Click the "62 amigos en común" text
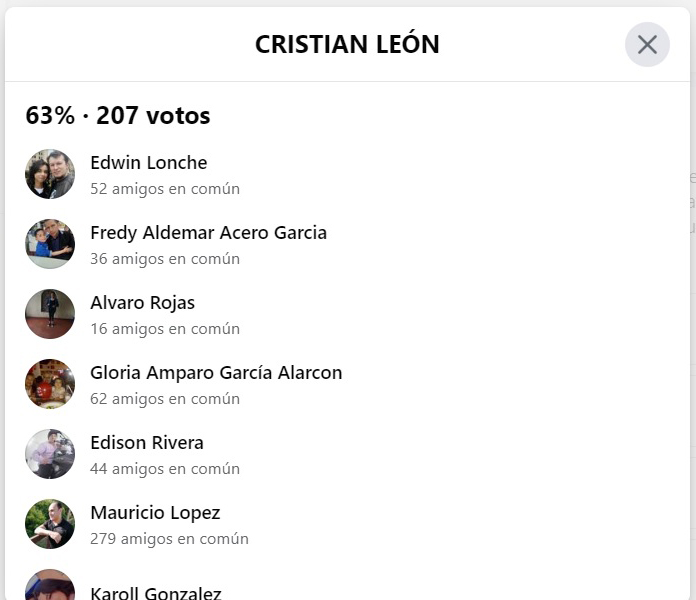The height and width of the screenshot is (600, 696). (x=165, y=398)
